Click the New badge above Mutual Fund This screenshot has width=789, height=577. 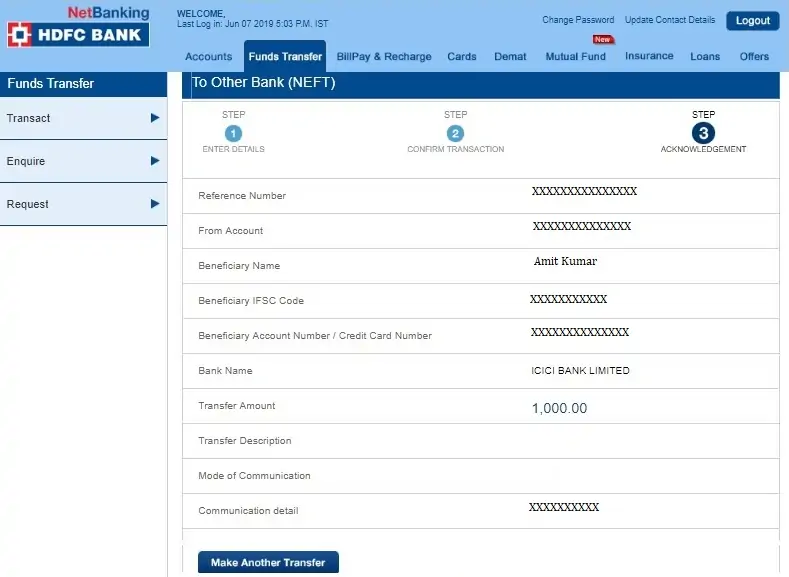[602, 39]
